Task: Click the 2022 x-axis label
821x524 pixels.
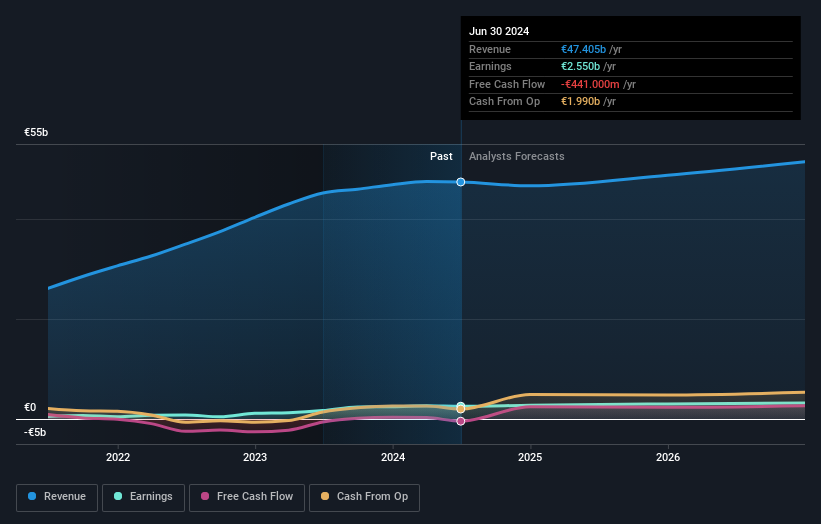Action: (x=118, y=457)
